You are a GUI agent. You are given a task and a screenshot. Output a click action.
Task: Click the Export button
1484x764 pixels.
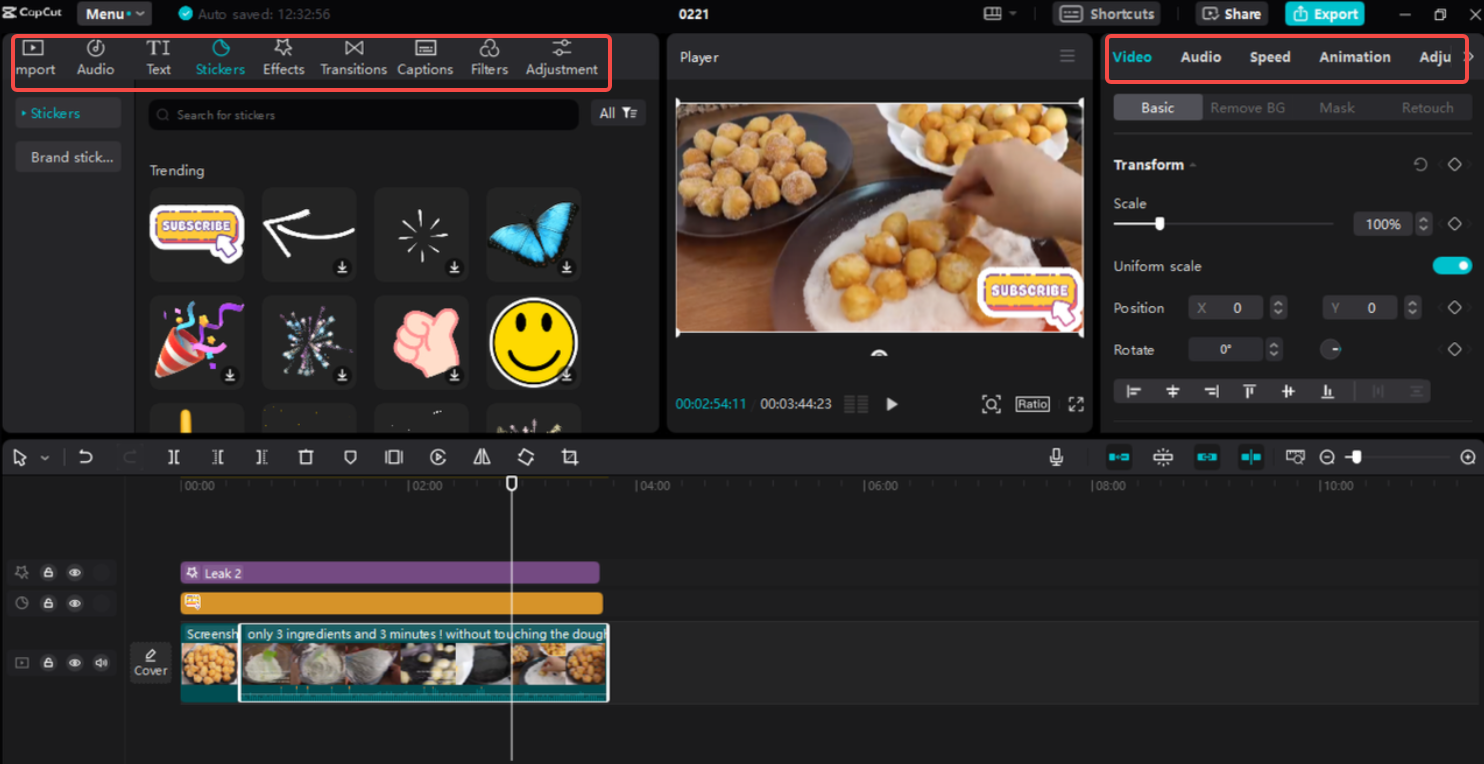tap(1325, 14)
